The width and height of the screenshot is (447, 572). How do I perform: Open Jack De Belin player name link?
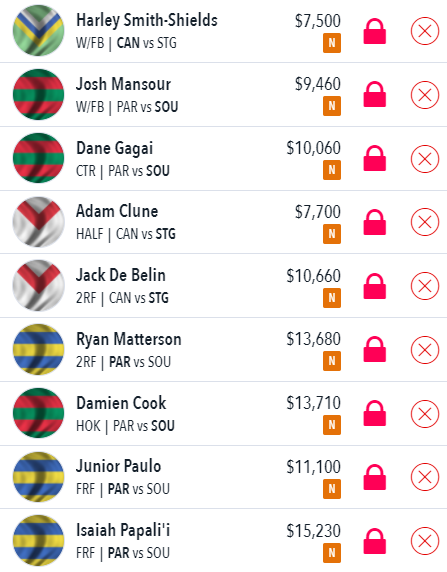tap(121, 275)
